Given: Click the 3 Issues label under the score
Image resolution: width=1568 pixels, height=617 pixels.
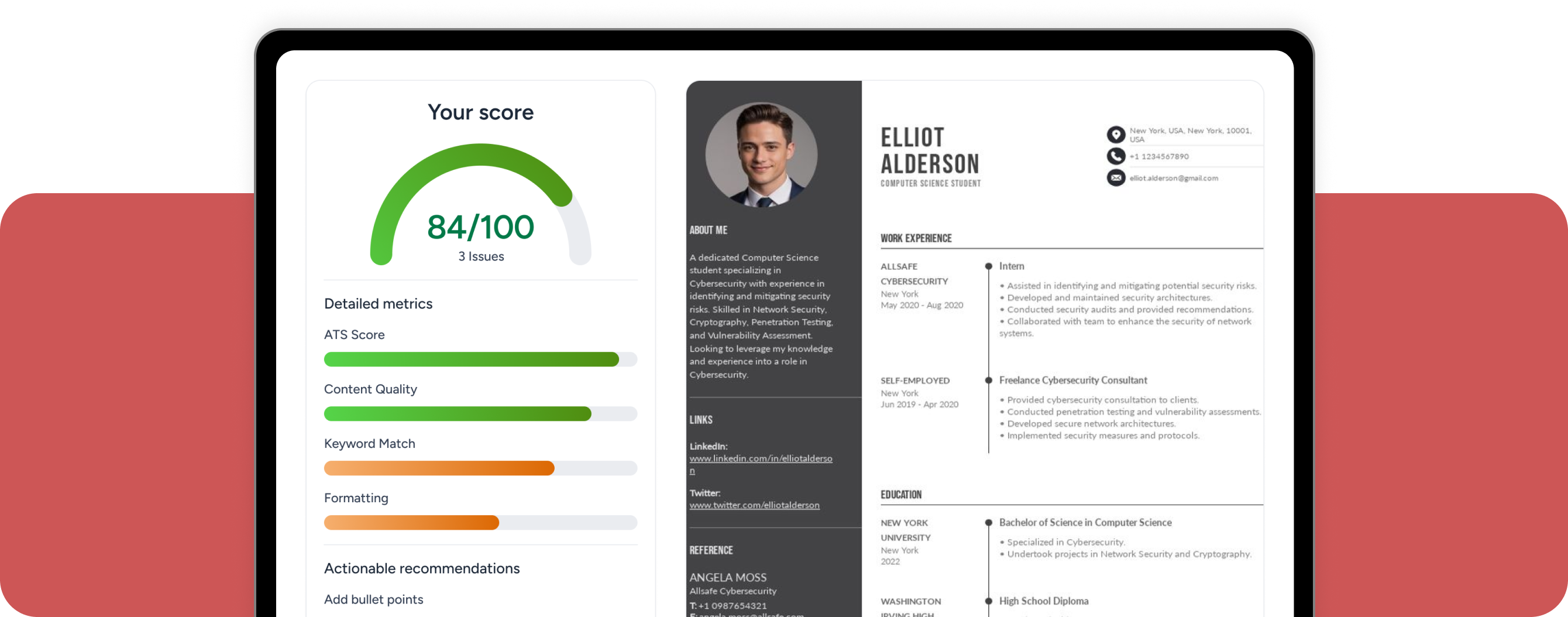Looking at the screenshot, I should tap(481, 256).
